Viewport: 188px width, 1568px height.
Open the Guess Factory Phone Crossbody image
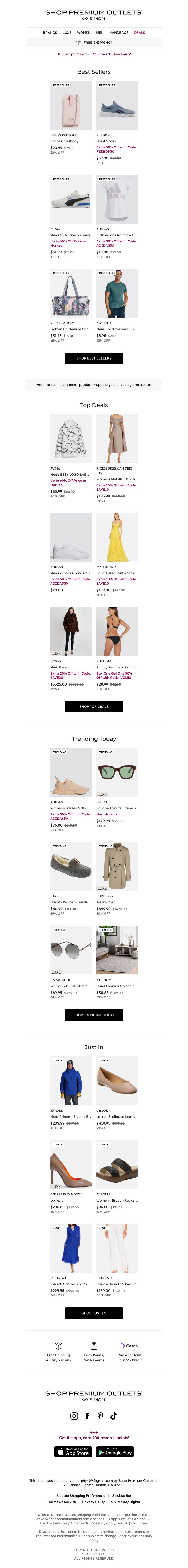71,105
